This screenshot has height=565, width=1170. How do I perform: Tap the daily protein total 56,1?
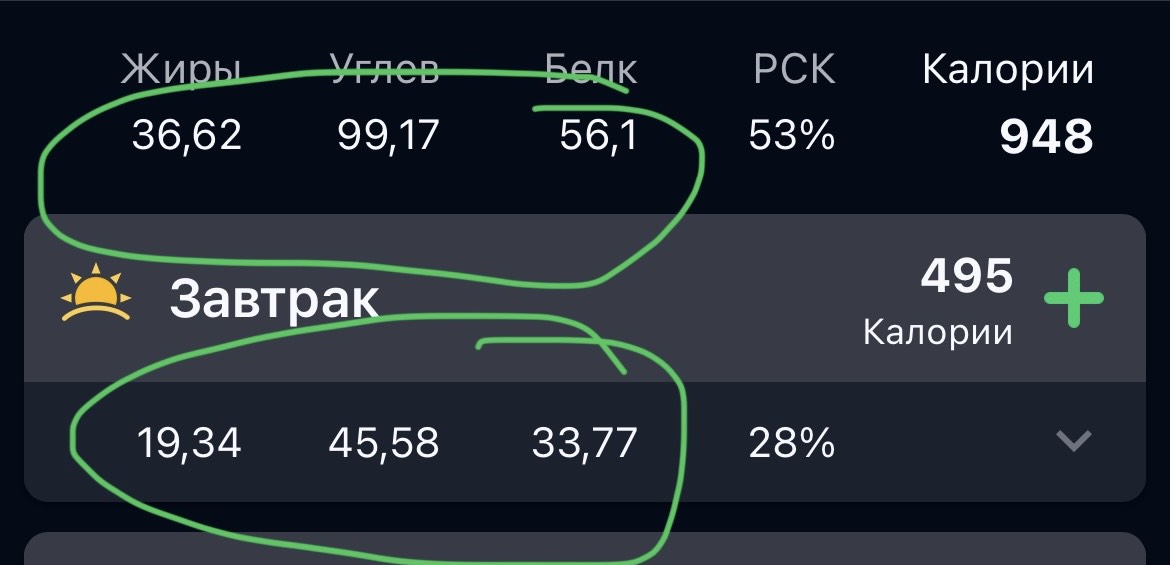click(598, 135)
